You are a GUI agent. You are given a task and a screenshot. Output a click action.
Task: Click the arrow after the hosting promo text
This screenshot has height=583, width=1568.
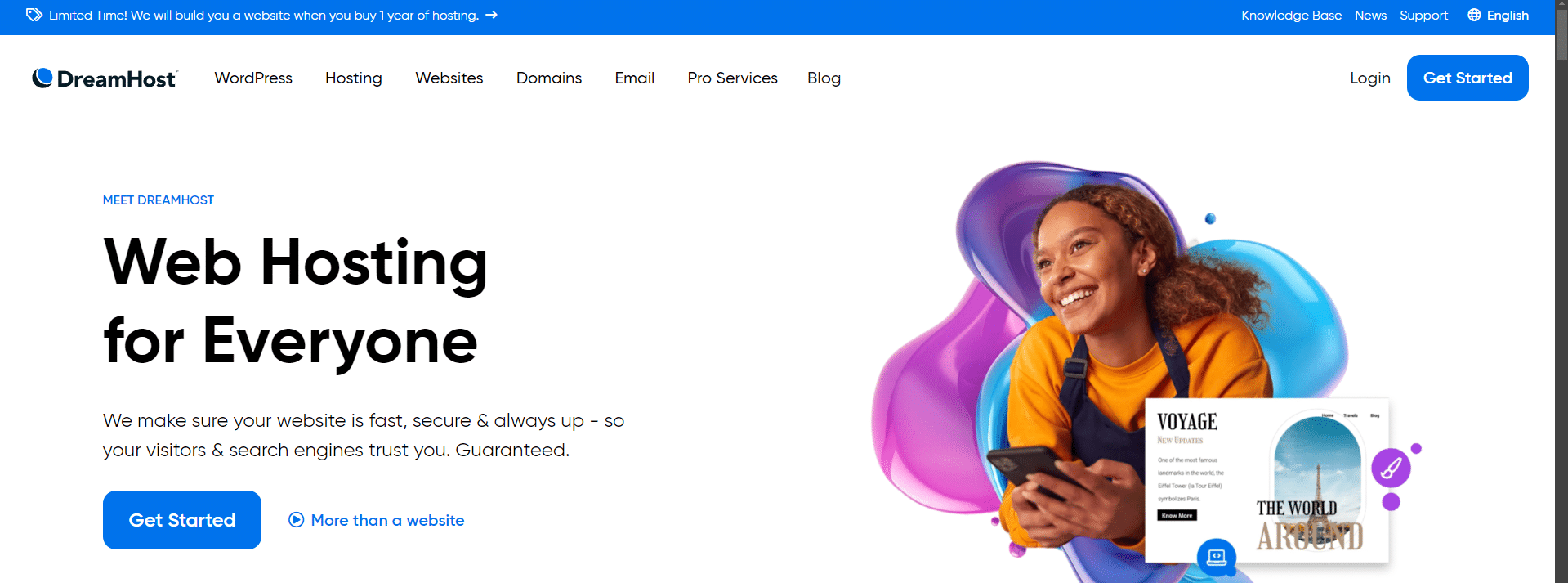tap(491, 15)
